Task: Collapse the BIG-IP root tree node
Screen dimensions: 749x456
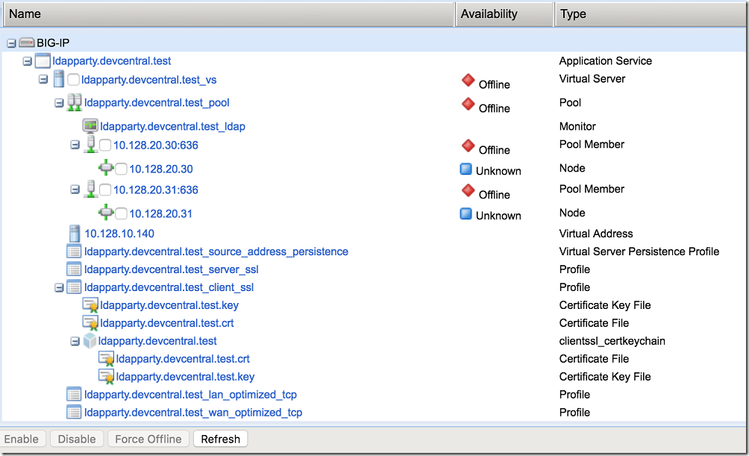Action: coord(11,44)
